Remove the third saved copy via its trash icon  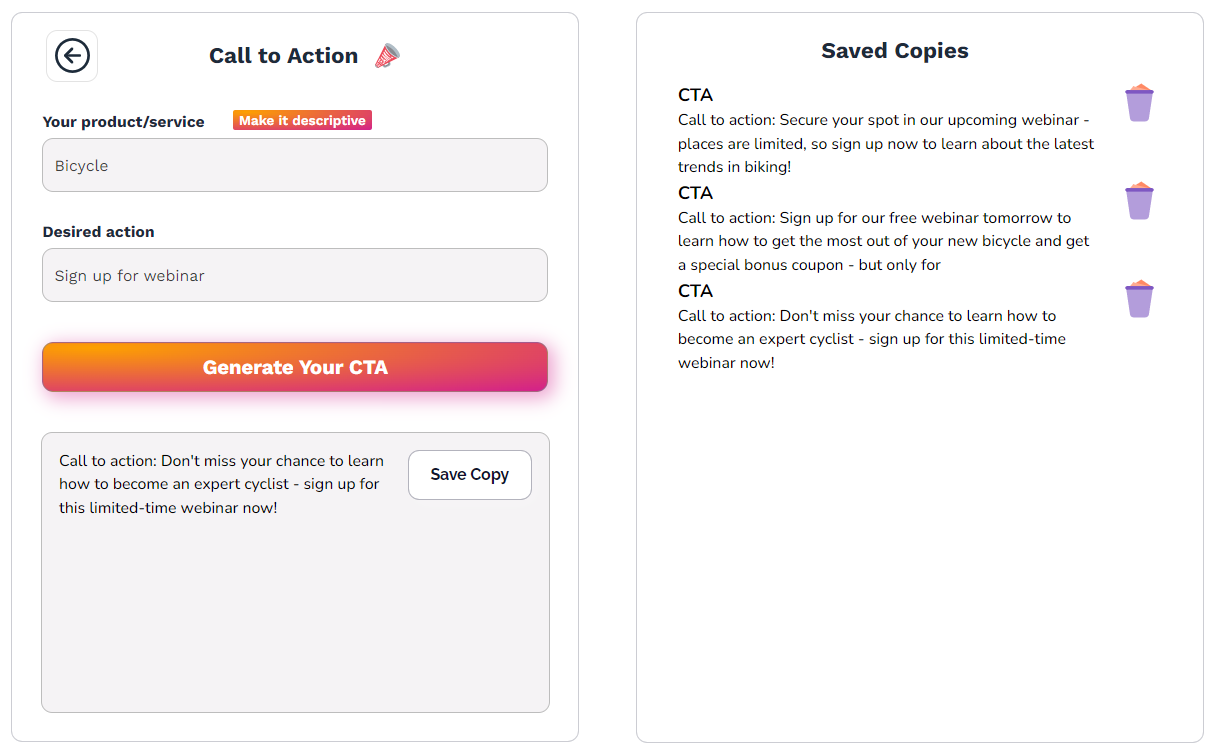1139,298
